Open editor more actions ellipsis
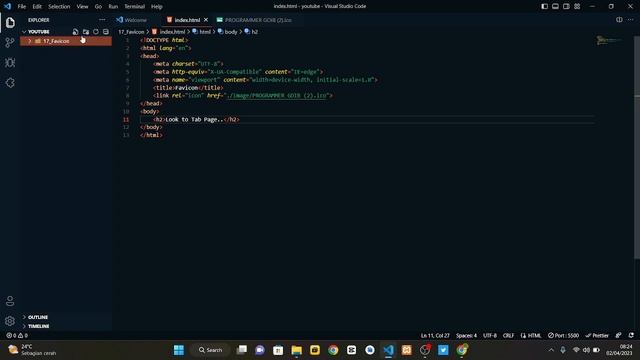 pyautogui.click(x=630, y=20)
